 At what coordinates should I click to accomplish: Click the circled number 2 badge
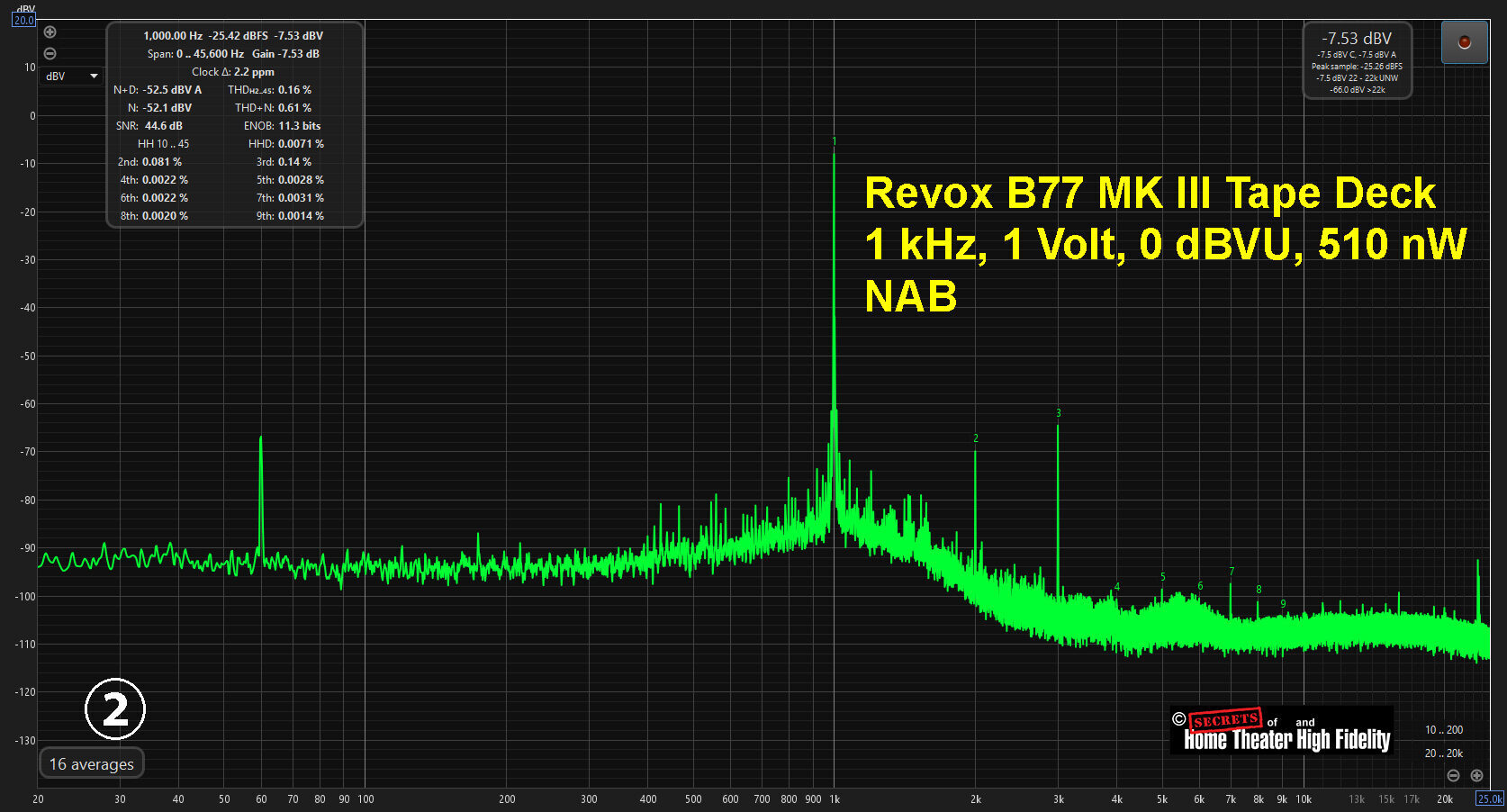115,709
